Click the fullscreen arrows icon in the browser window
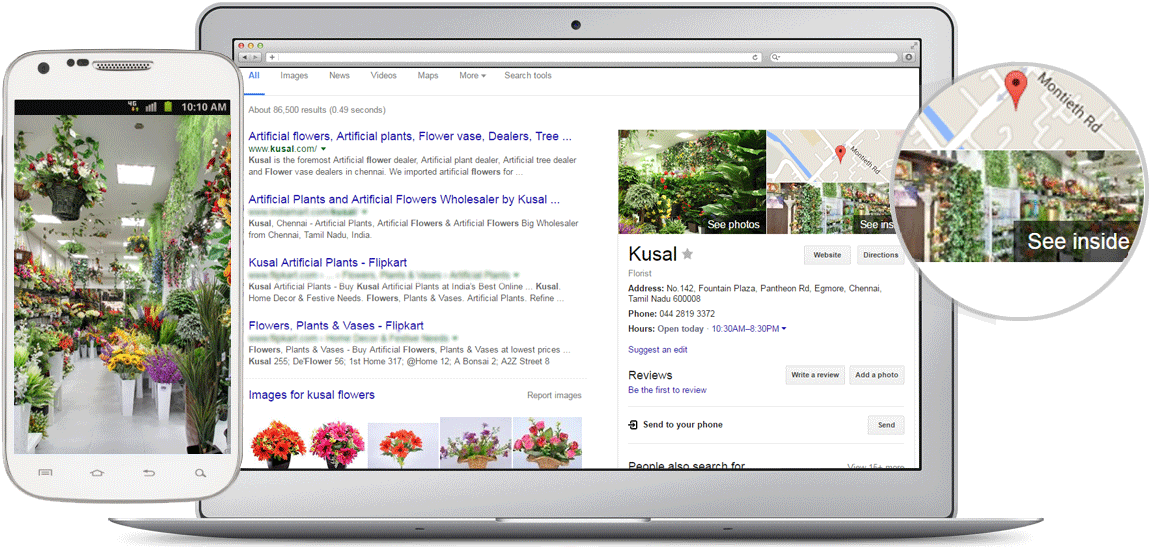 [914, 46]
